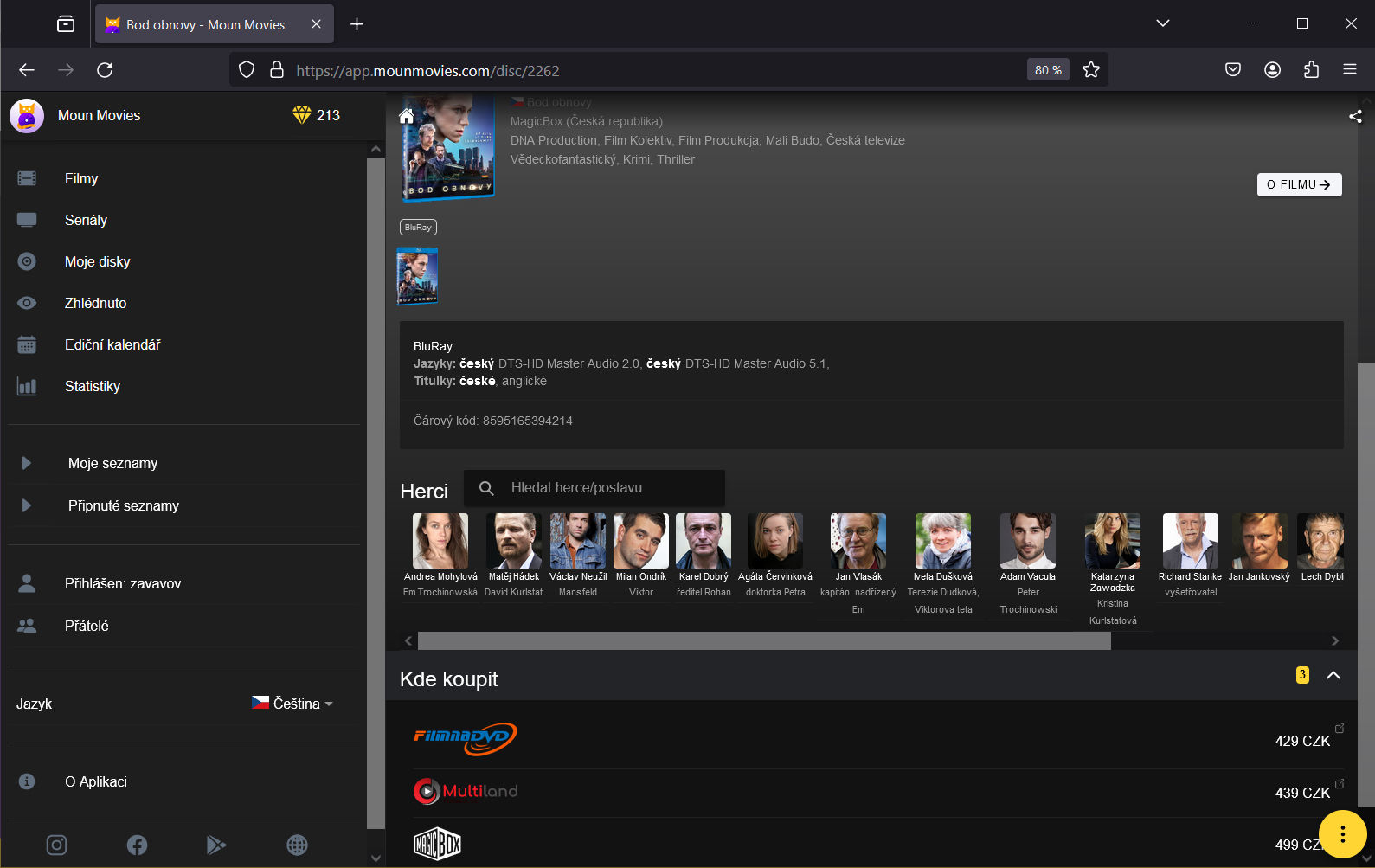
Task: Open the Facebook link icon
Action: (x=137, y=845)
